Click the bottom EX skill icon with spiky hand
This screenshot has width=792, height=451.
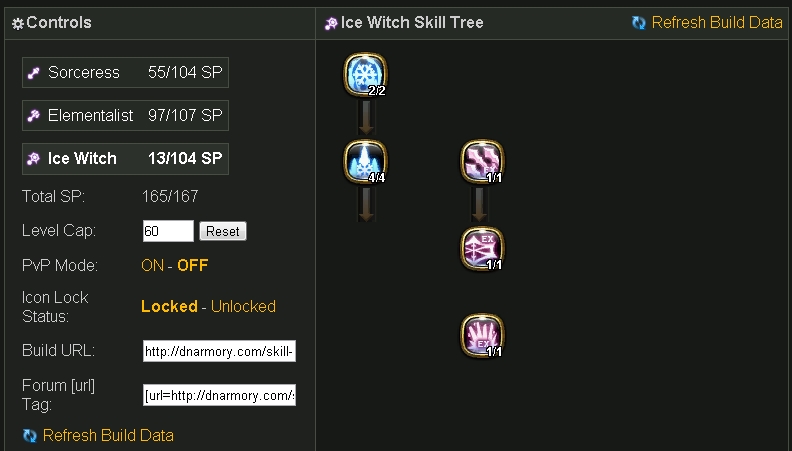tap(482, 335)
